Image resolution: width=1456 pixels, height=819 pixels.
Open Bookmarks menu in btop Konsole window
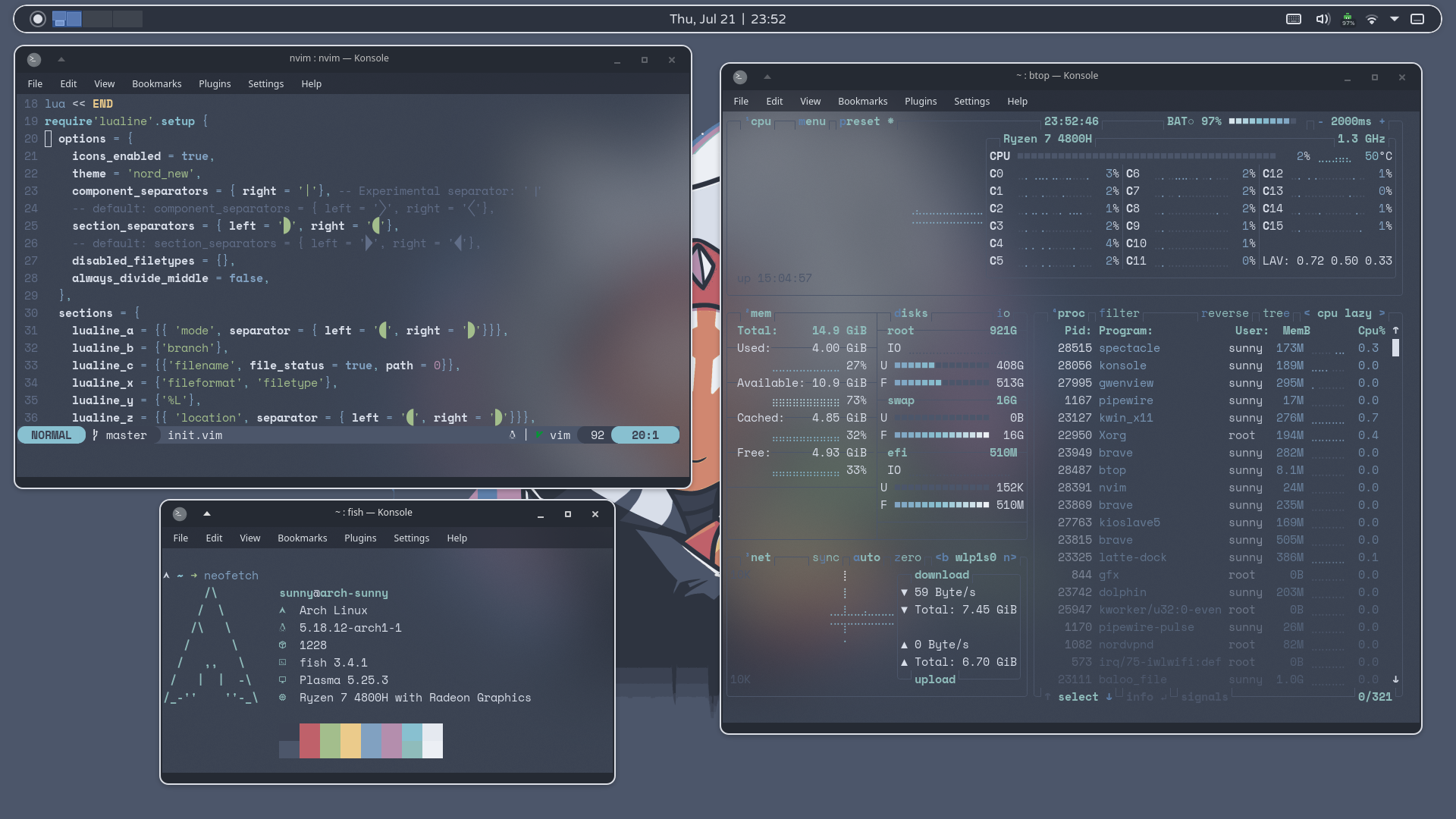tap(862, 102)
